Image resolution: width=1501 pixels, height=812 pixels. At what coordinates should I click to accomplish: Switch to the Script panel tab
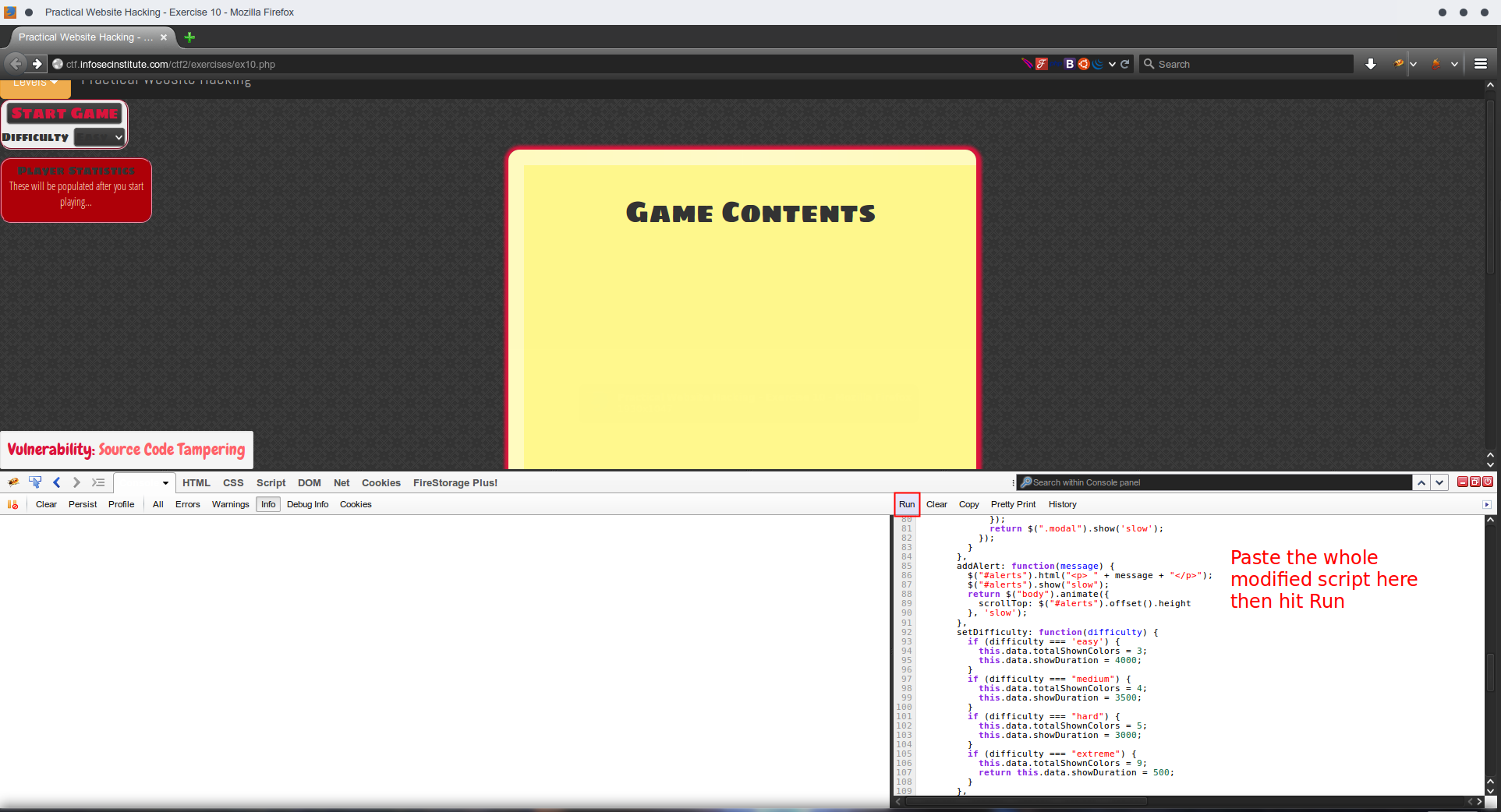(x=271, y=482)
